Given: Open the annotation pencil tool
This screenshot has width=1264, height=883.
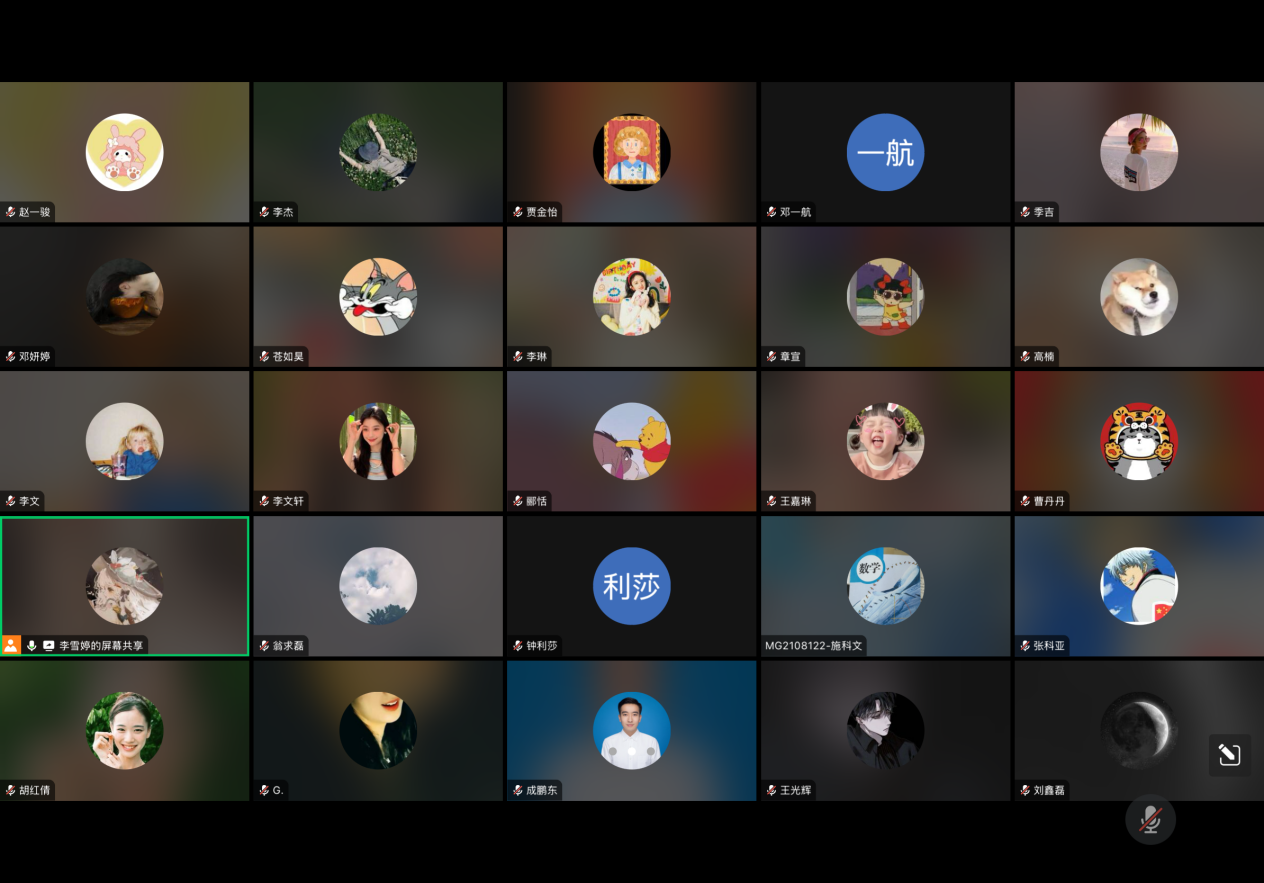Looking at the screenshot, I should (1229, 755).
